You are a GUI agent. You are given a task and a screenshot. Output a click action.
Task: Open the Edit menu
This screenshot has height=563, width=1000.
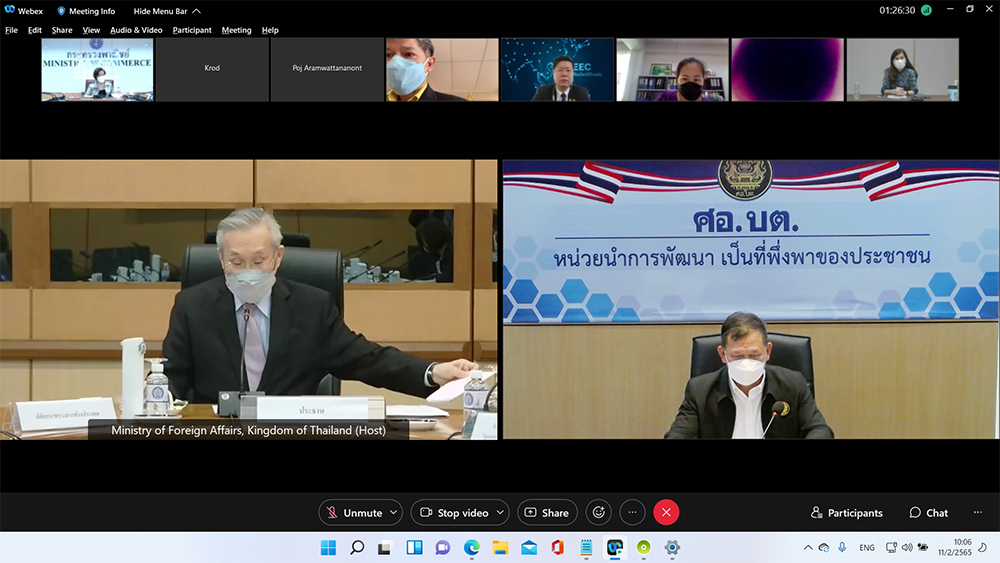point(34,30)
